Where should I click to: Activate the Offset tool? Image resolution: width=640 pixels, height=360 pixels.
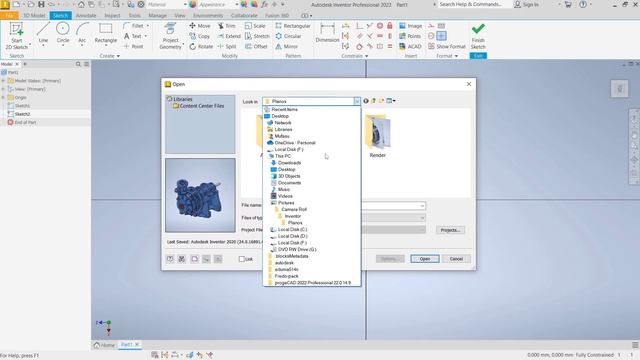256,47
